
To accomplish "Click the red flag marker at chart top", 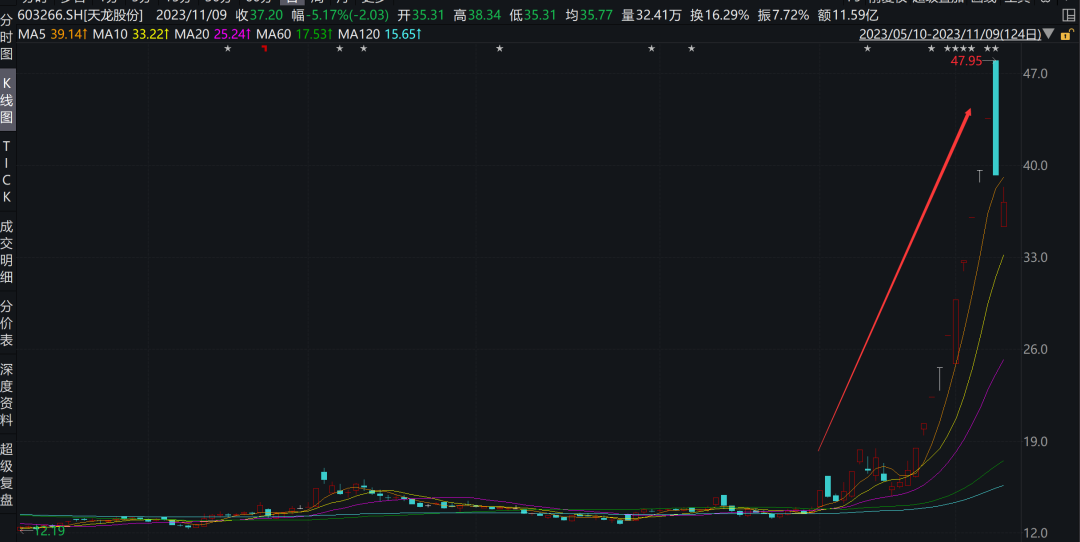I will coord(264,49).
